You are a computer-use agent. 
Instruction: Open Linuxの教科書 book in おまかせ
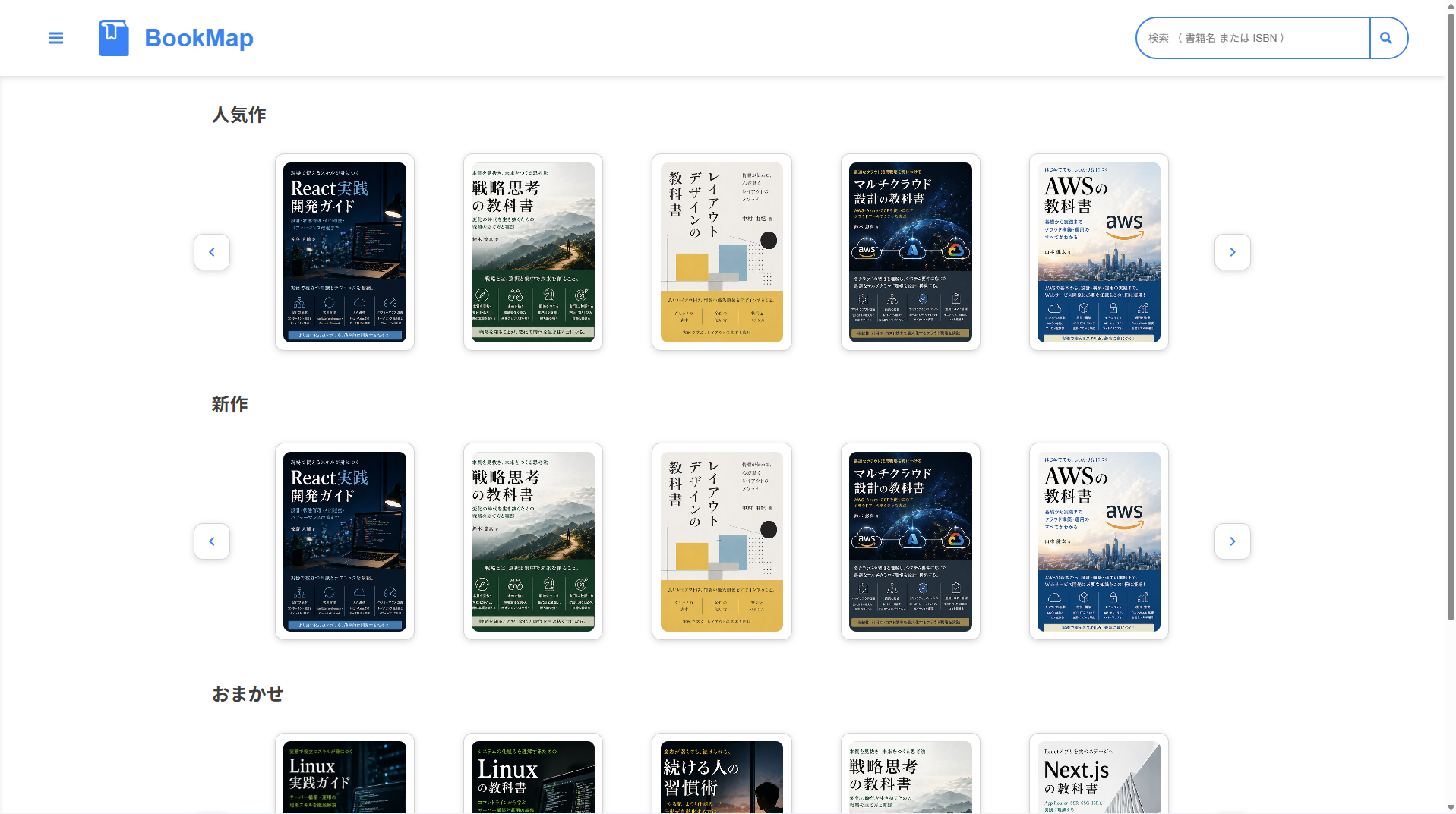point(533,774)
